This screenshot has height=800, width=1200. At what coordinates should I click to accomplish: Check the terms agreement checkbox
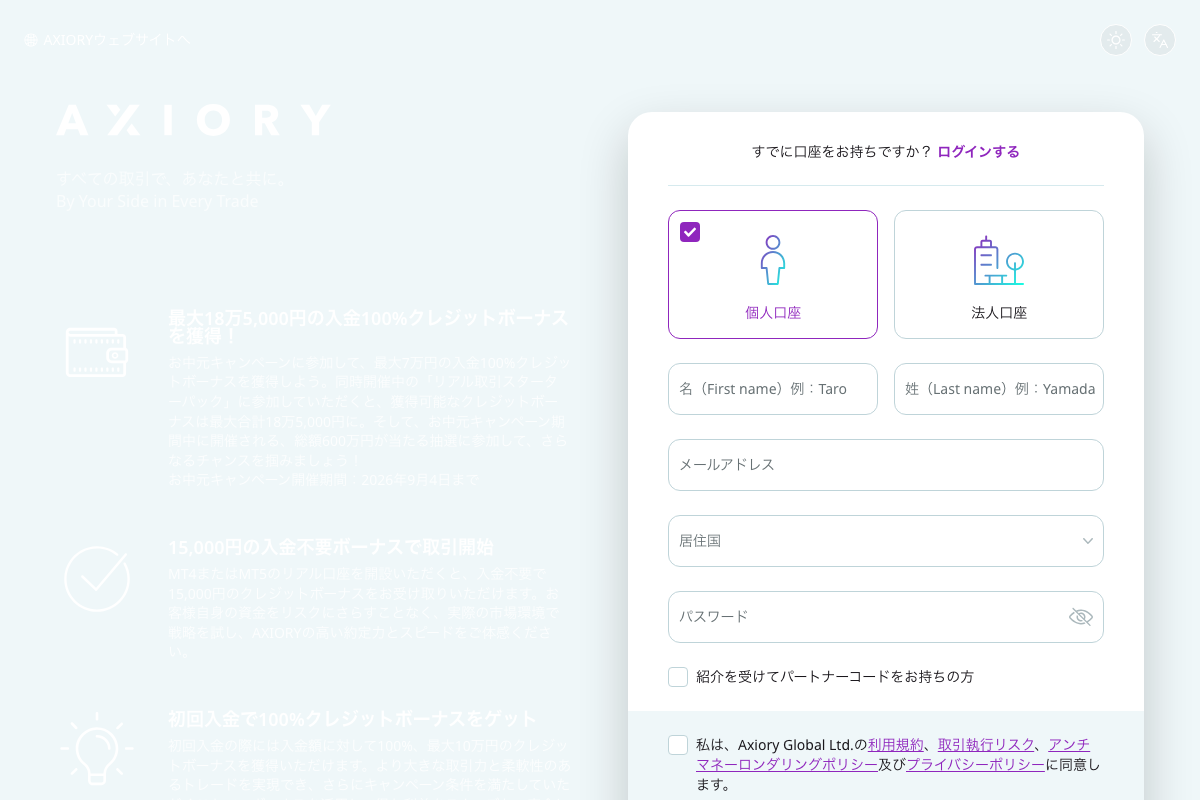678,745
